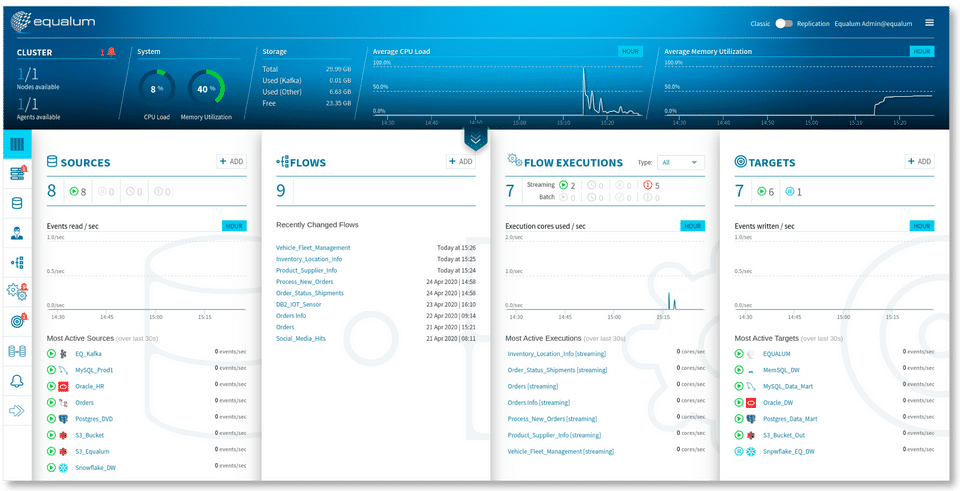The width and height of the screenshot is (960, 491).
Task: Click ADD button in Sources panel
Action: (231, 162)
